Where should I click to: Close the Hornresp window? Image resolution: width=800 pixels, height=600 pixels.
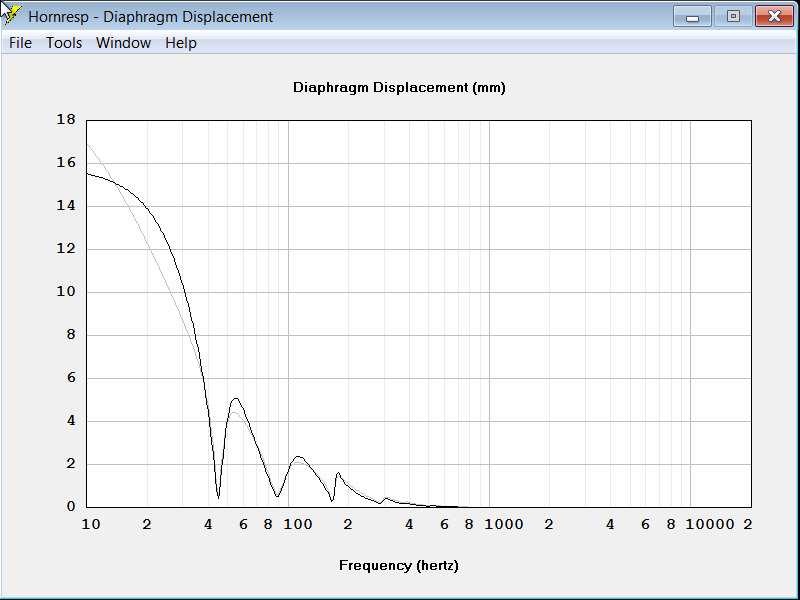(x=774, y=16)
